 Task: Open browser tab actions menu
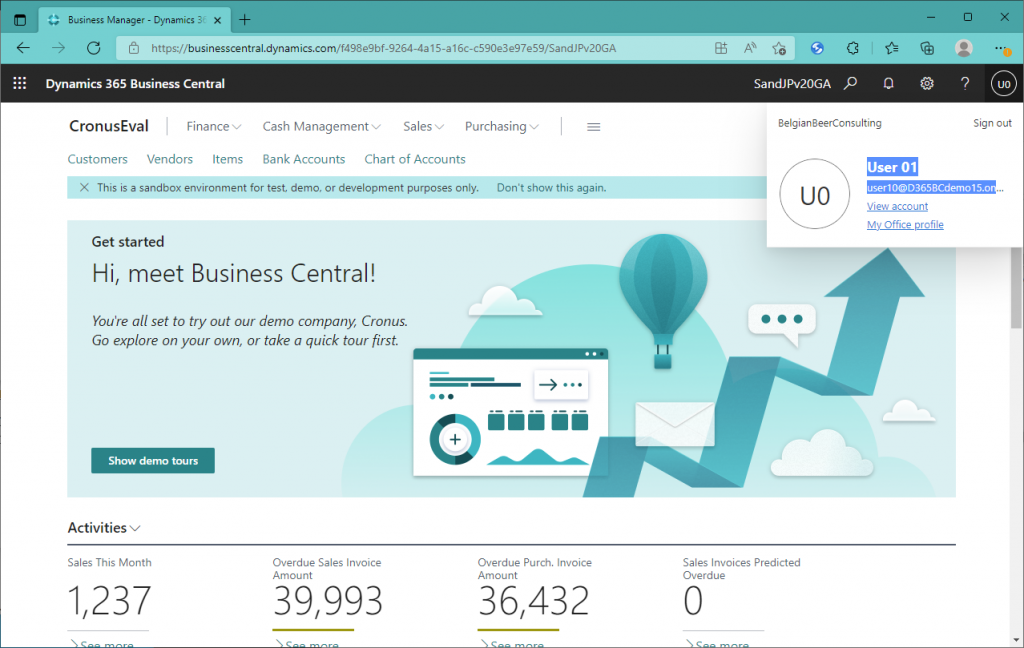[20, 20]
